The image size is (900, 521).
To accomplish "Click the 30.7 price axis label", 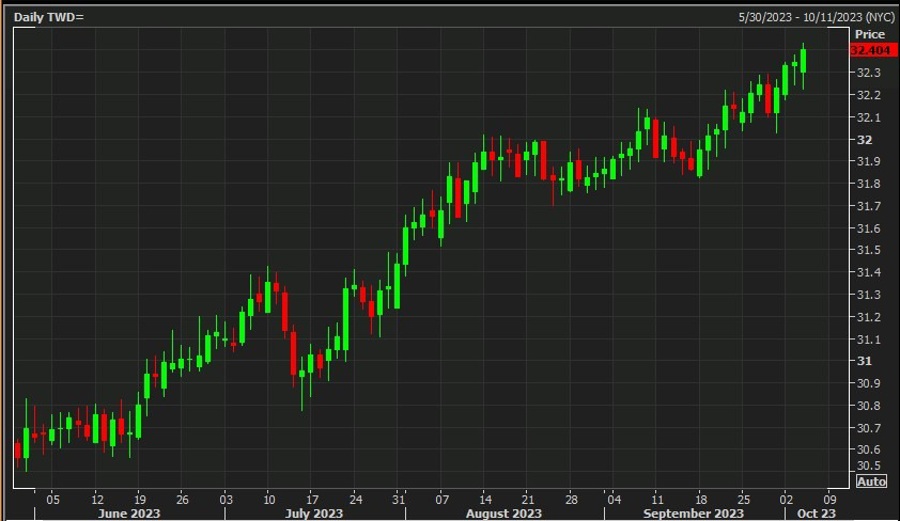I will click(x=868, y=429).
